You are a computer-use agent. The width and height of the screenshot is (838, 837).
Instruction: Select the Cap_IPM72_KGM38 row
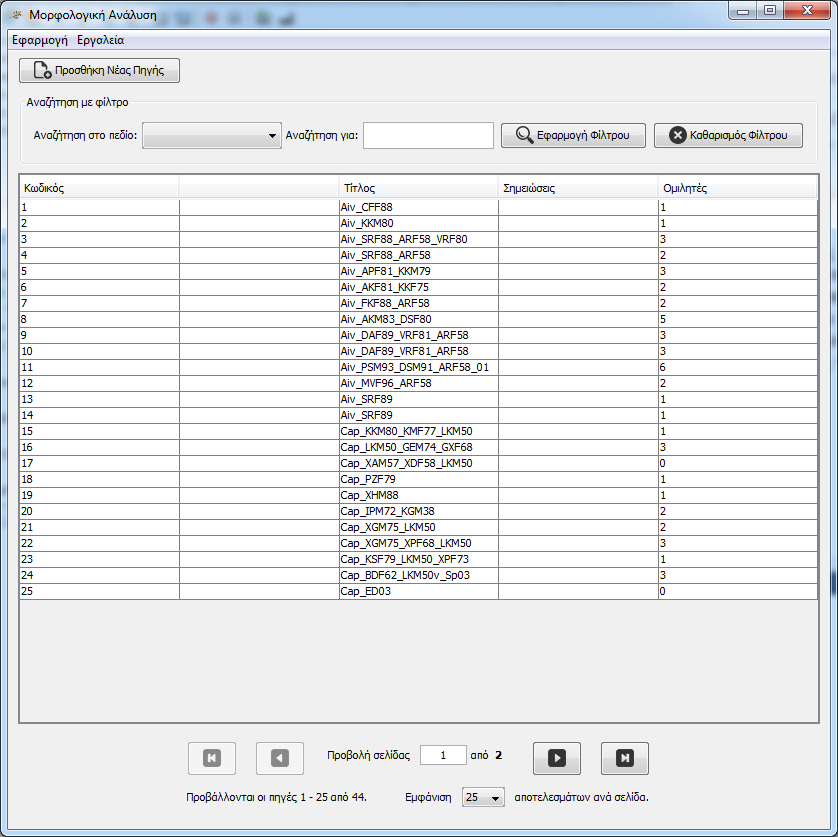tap(418, 512)
